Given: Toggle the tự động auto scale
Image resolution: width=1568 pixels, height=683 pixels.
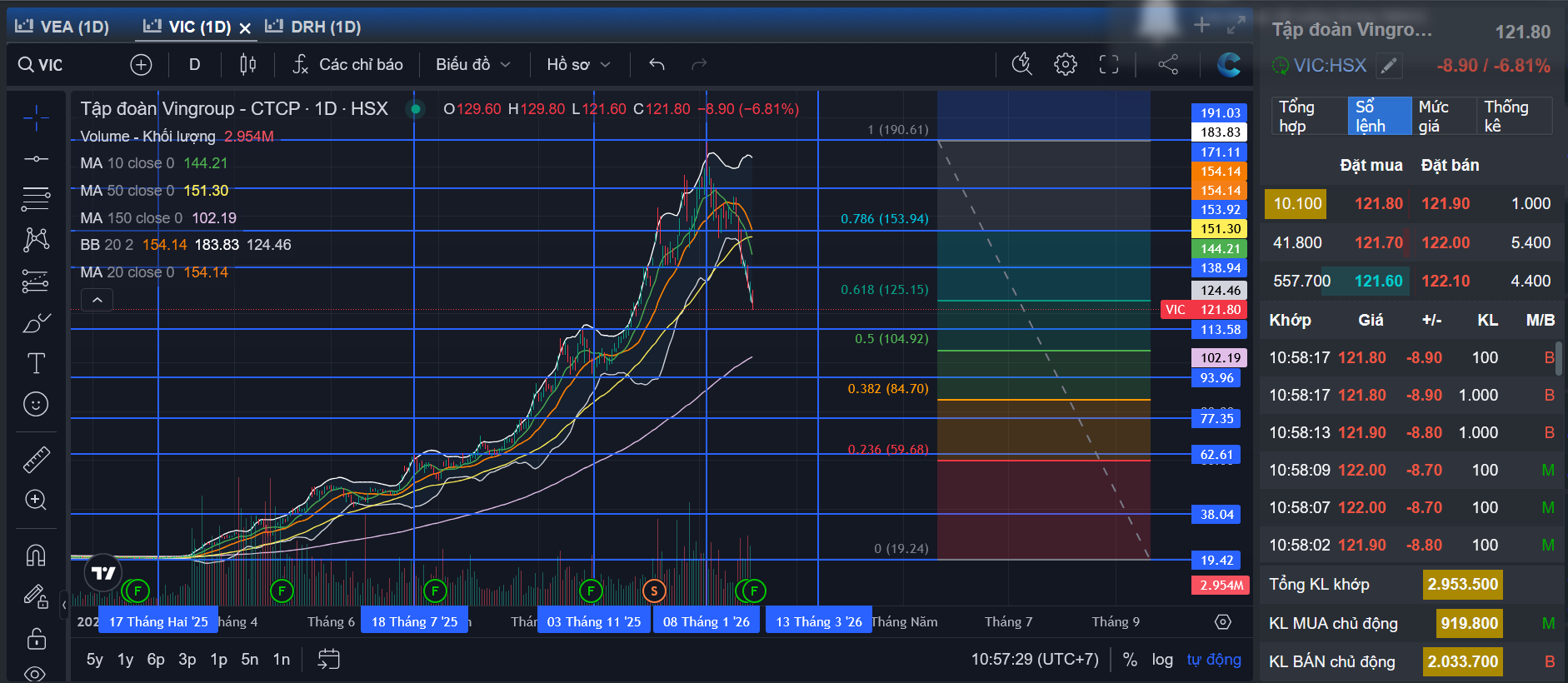Looking at the screenshot, I should pos(1214,660).
